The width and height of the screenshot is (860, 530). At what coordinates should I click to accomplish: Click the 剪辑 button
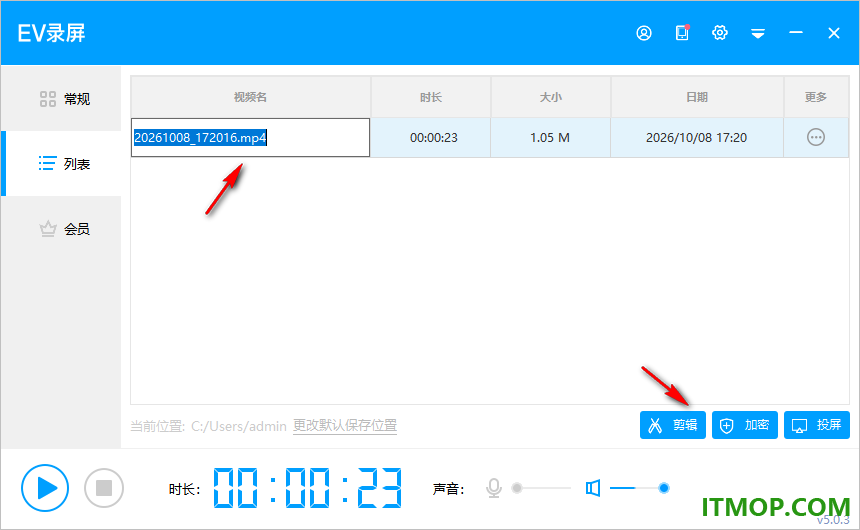tap(672, 425)
